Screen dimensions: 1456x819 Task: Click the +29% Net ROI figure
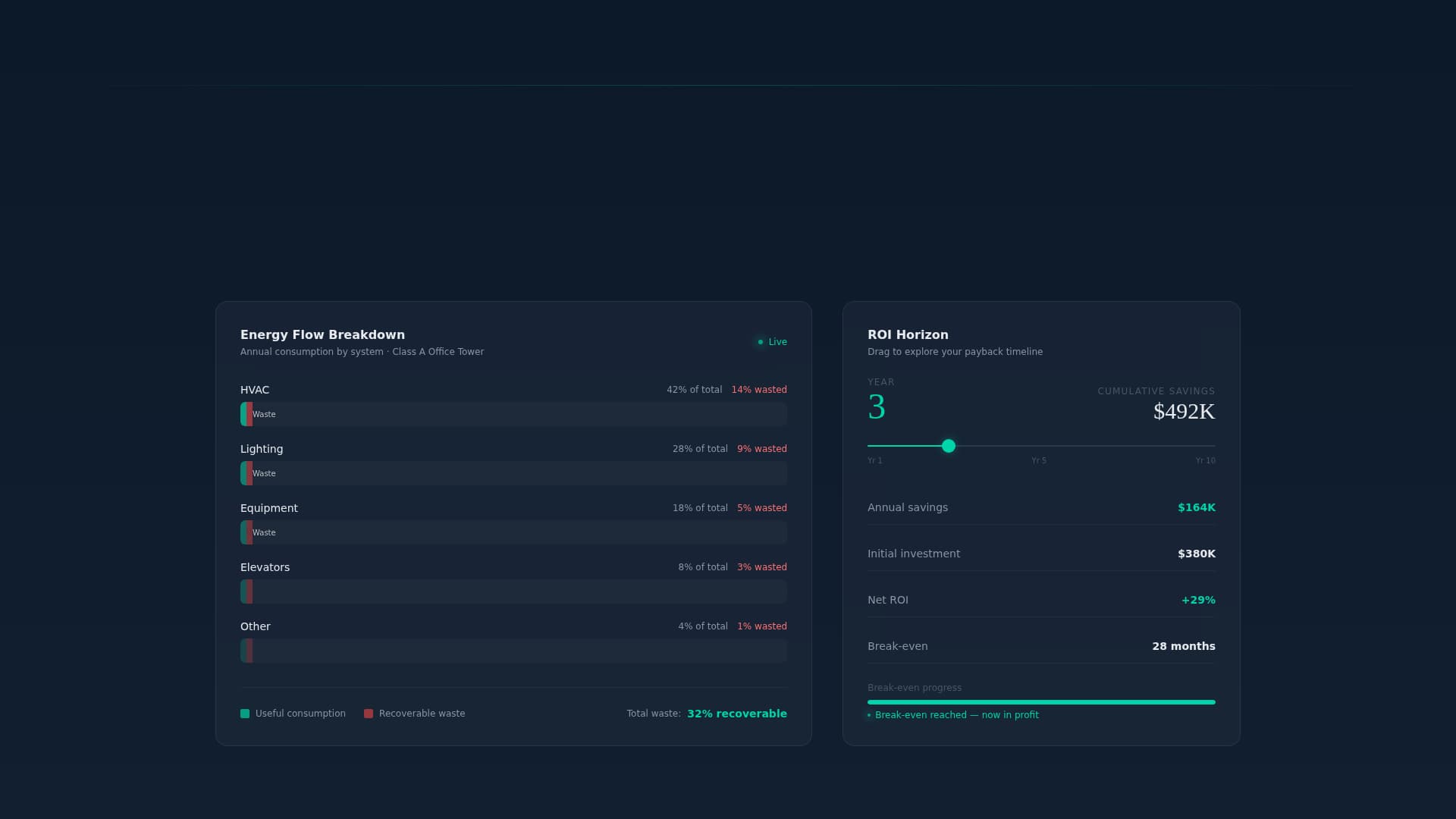(x=1198, y=599)
